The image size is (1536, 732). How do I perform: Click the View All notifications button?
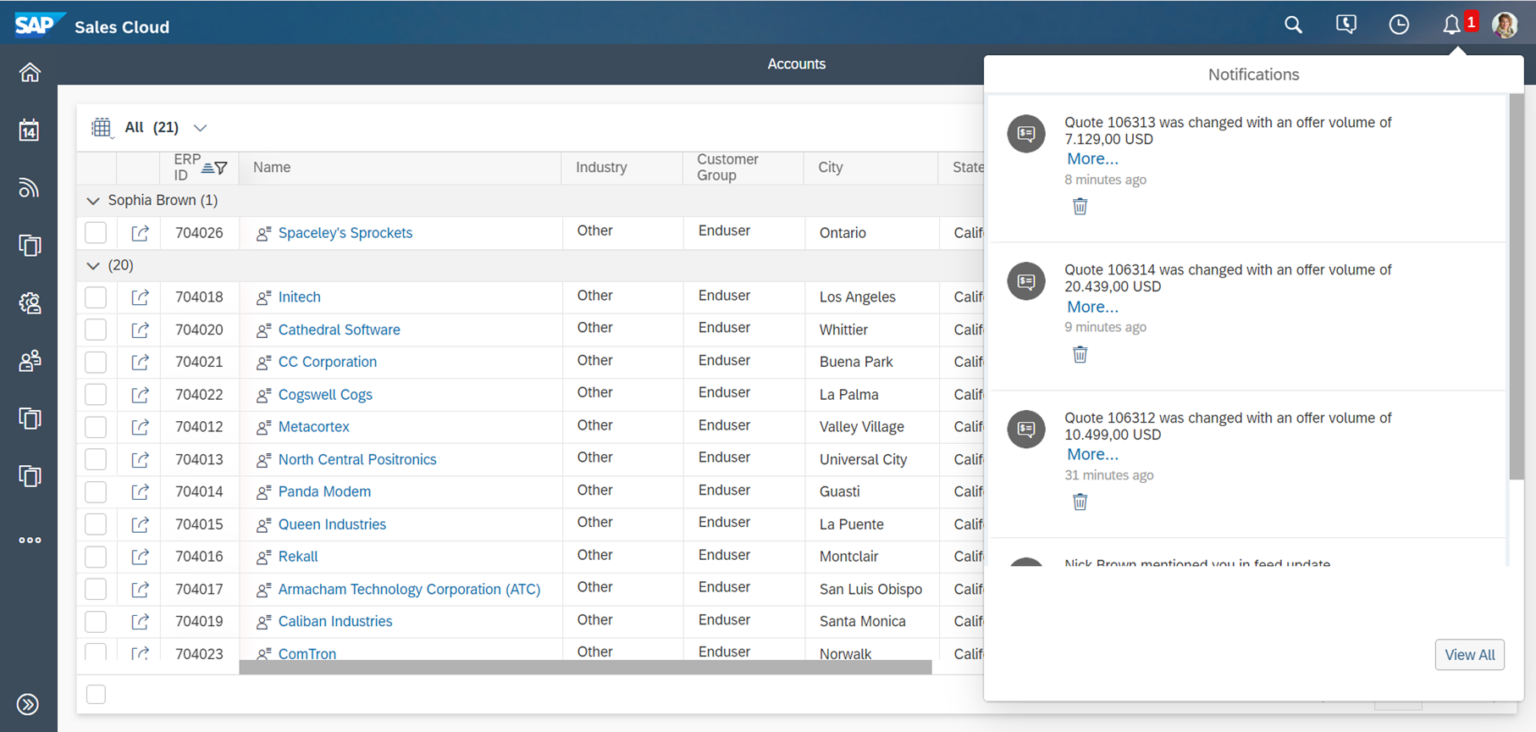pos(1469,654)
